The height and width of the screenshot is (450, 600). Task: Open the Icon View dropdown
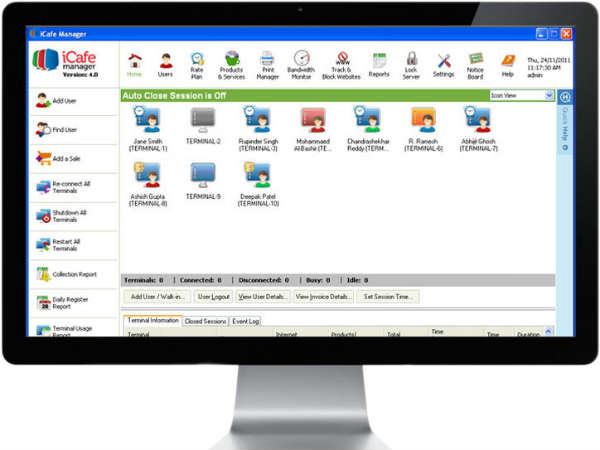(522, 95)
